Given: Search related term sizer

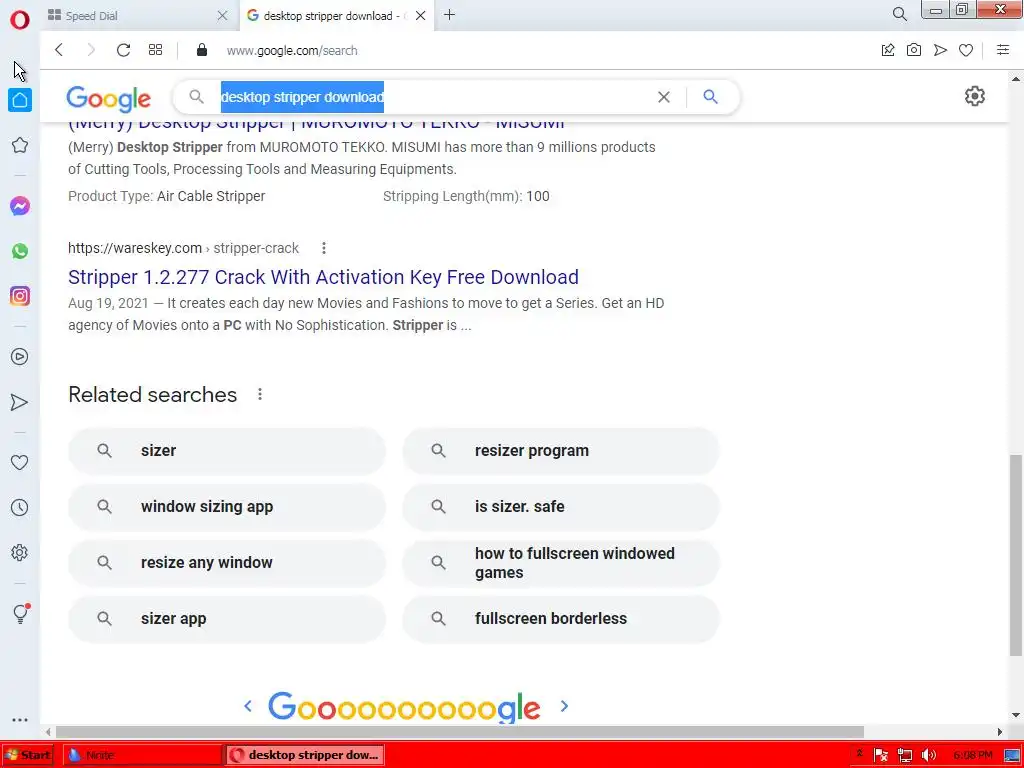Looking at the screenshot, I should tap(227, 451).
